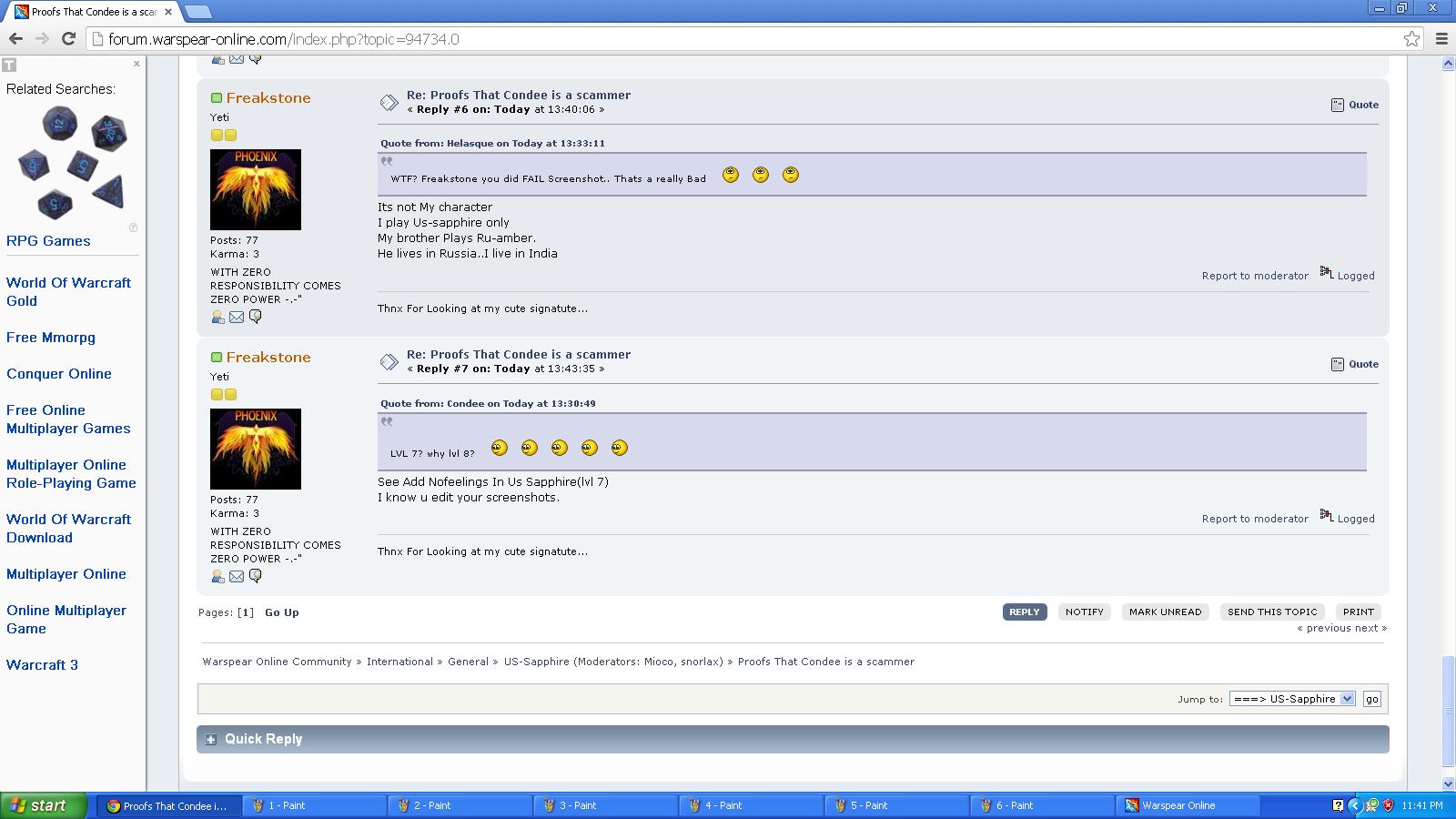View profile icon in Reply #6 post
The height and width of the screenshot is (819, 1456).
[x=217, y=317]
